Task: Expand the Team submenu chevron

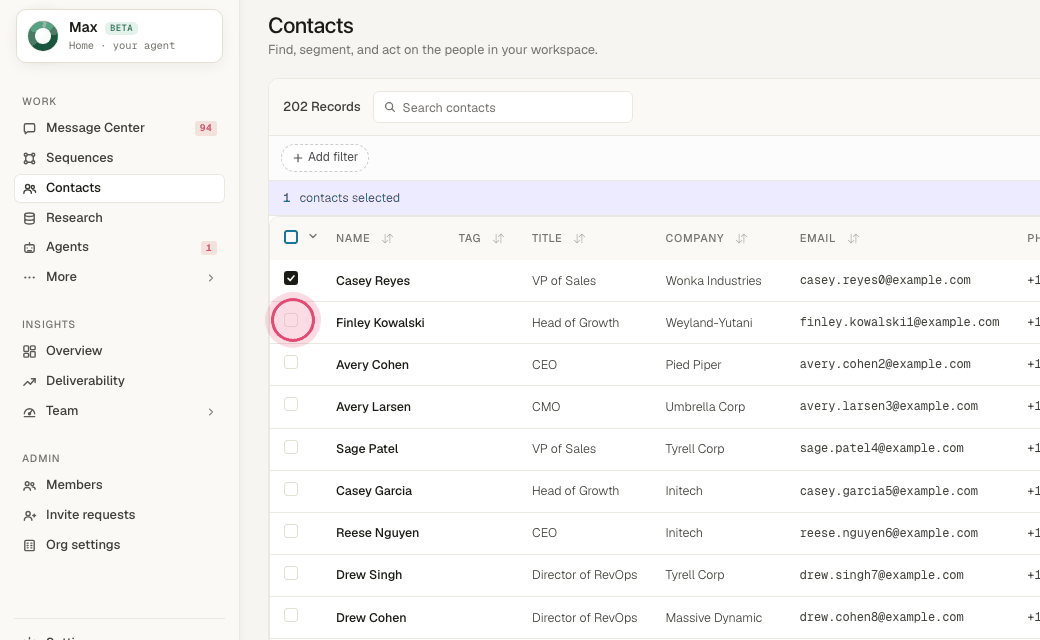Action: (211, 412)
